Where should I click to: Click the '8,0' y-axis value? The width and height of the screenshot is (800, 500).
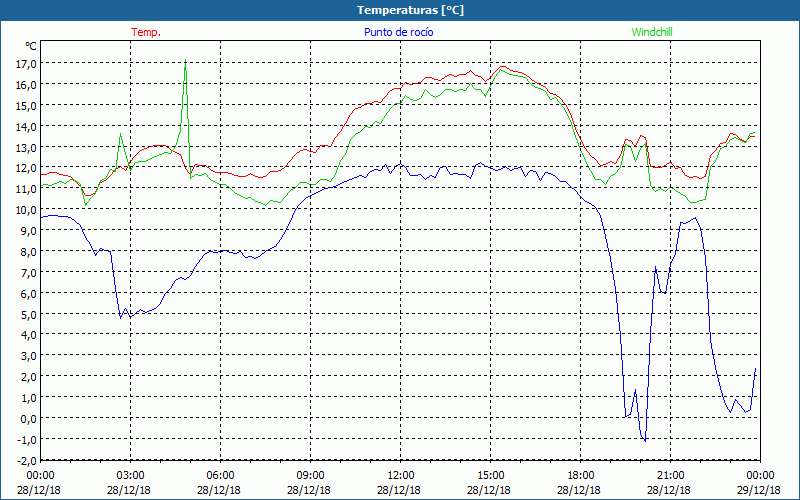tap(28, 252)
